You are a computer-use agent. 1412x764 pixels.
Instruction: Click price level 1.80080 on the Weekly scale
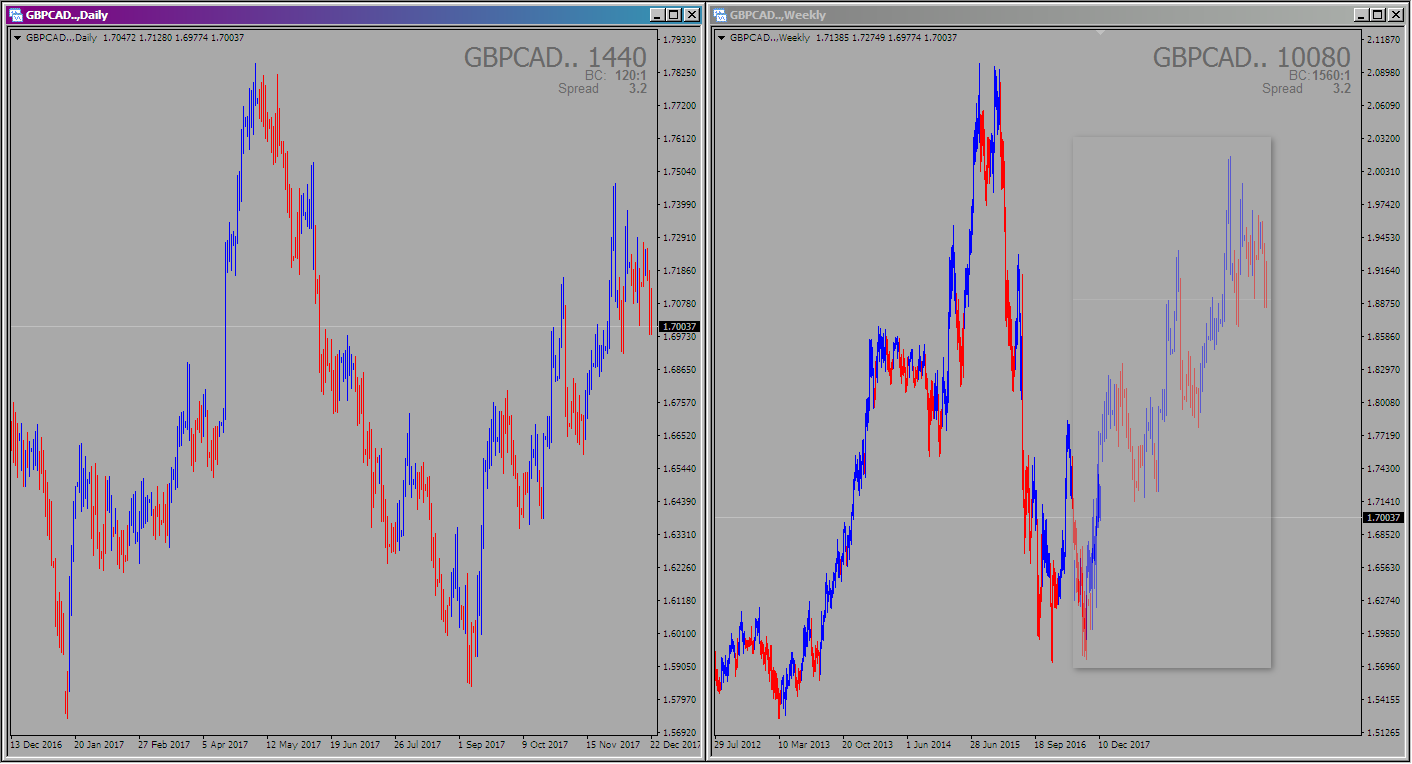pyautogui.click(x=1384, y=403)
